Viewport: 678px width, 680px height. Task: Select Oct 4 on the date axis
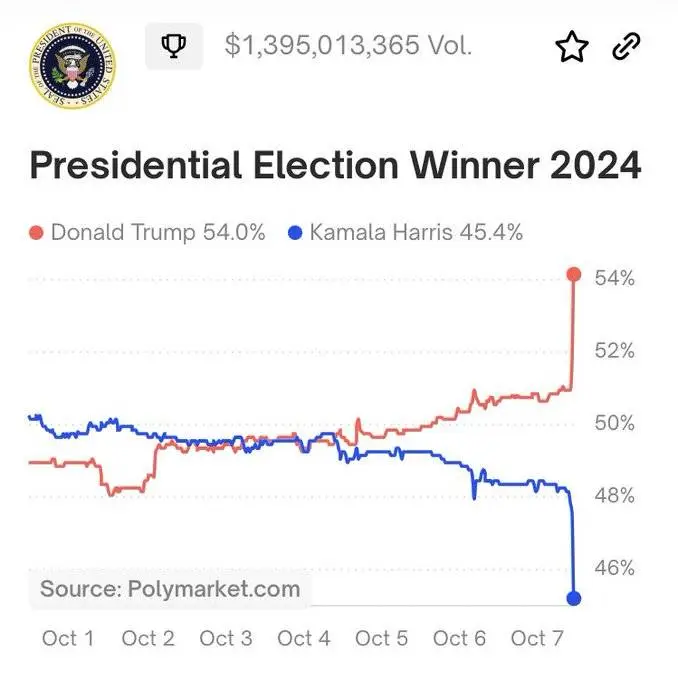(304, 638)
